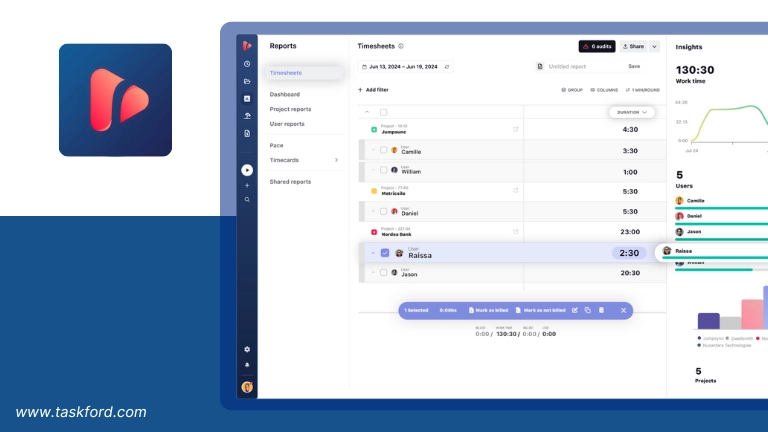Collapse the Daniel row chevron
Image resolution: width=768 pixels, height=432 pixels.
[x=373, y=212]
